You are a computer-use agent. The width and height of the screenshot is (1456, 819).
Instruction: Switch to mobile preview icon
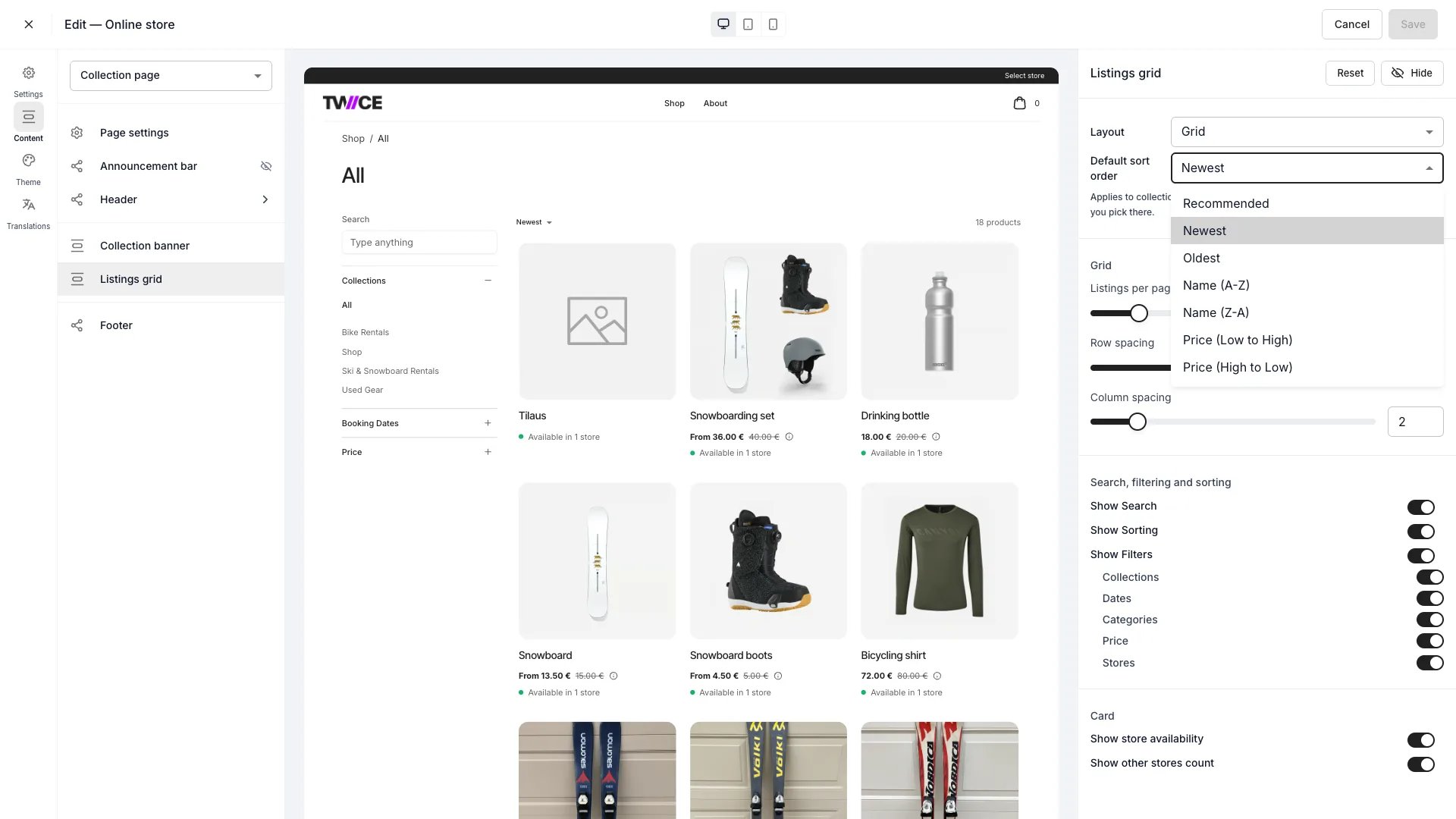(x=773, y=24)
